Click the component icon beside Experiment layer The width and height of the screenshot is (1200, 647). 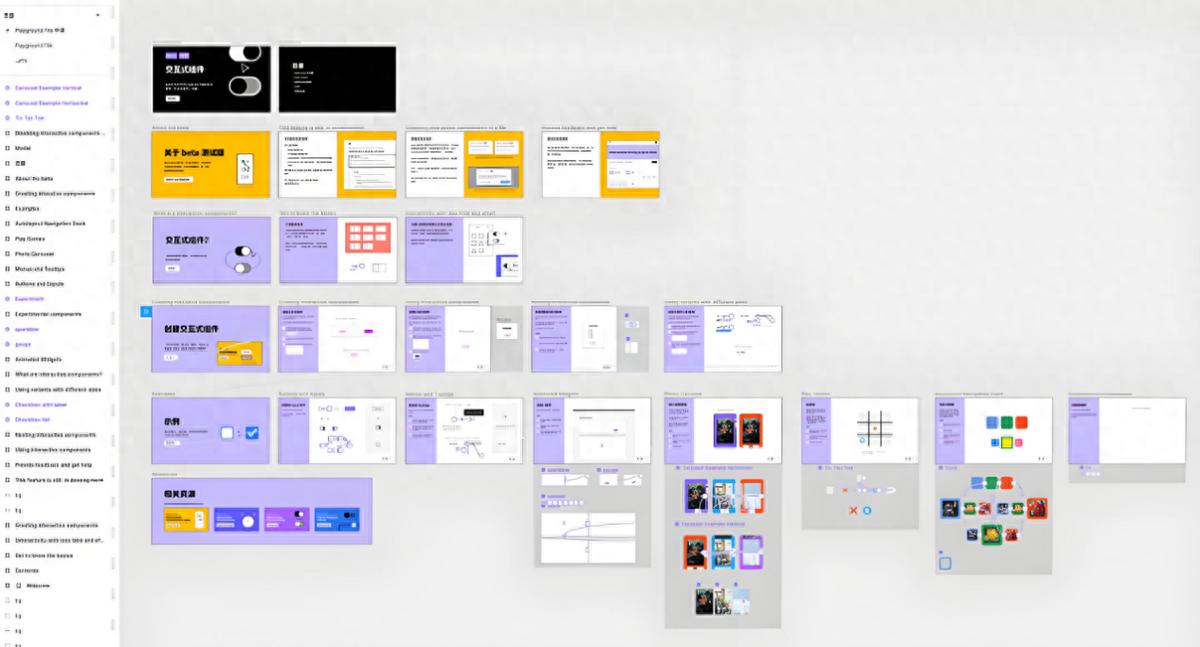8,299
